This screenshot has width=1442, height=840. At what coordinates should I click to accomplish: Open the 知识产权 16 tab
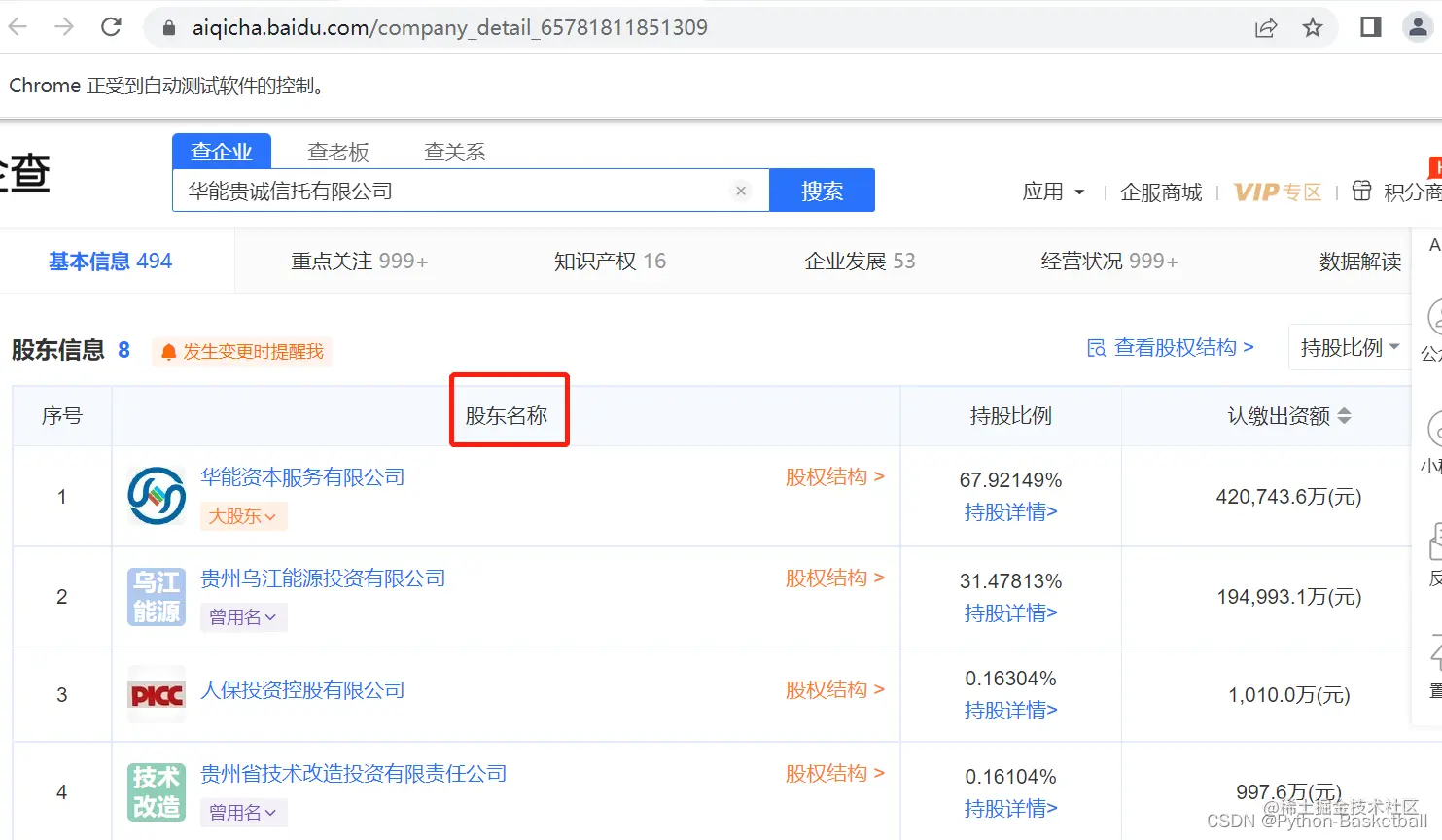coord(610,261)
